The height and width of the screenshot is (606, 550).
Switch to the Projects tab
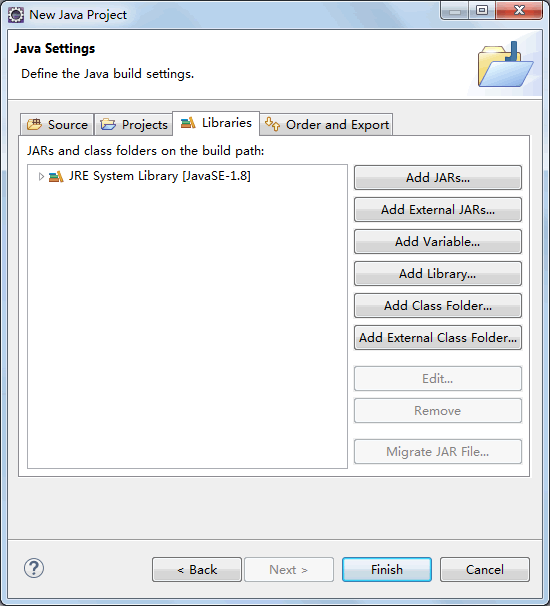point(133,124)
